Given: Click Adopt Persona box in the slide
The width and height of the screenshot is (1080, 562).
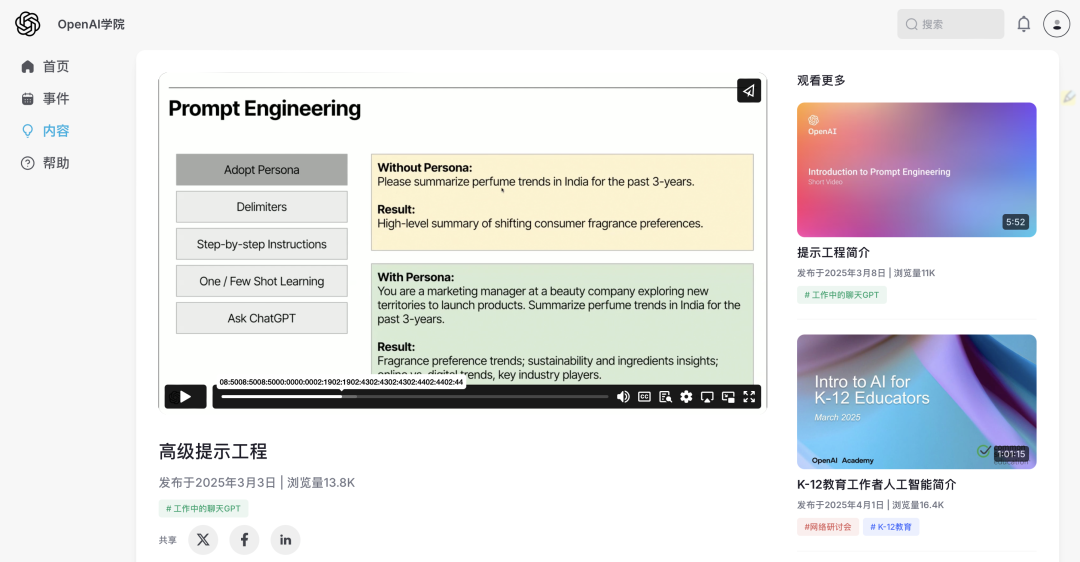Looking at the screenshot, I should coord(262,170).
